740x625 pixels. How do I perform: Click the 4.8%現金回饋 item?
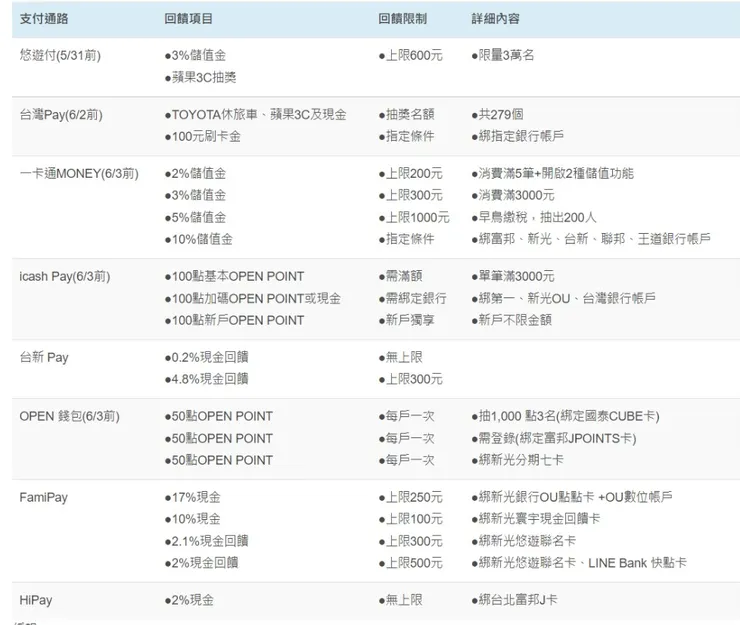click(206, 380)
